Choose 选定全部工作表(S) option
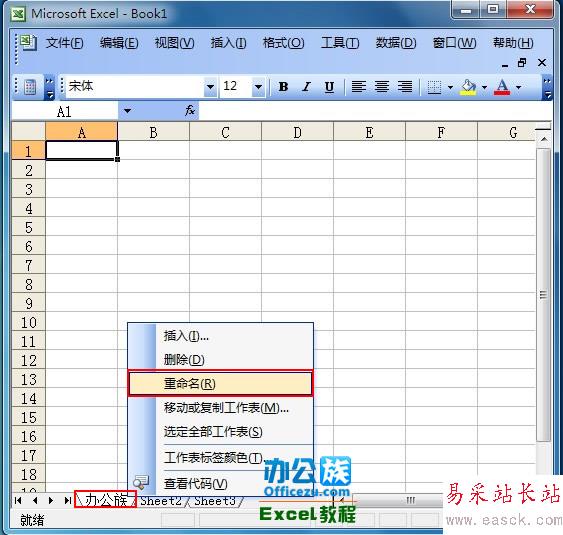This screenshot has width=563, height=535. point(220,432)
